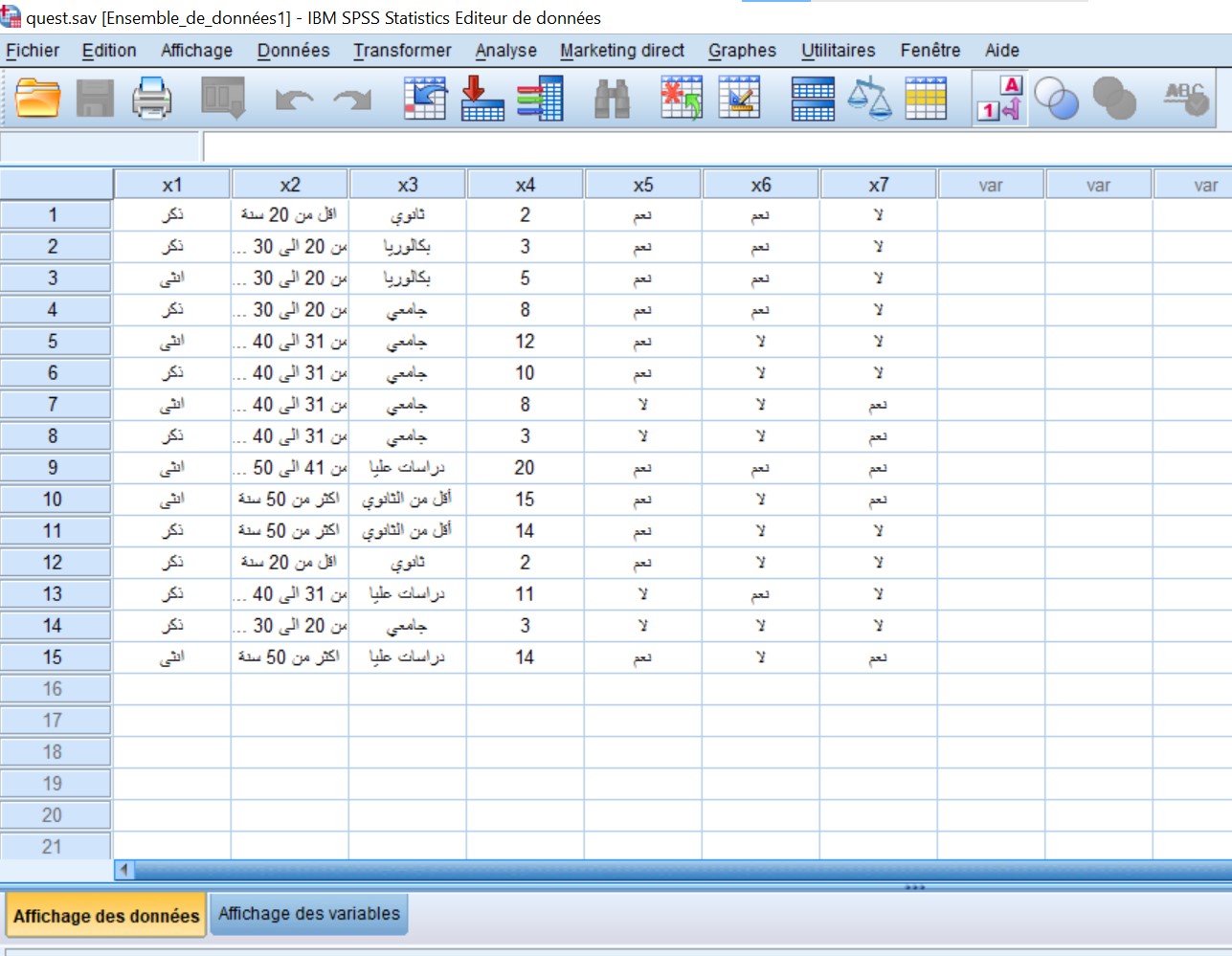
Task: Select row header number 1
Action: [56, 215]
